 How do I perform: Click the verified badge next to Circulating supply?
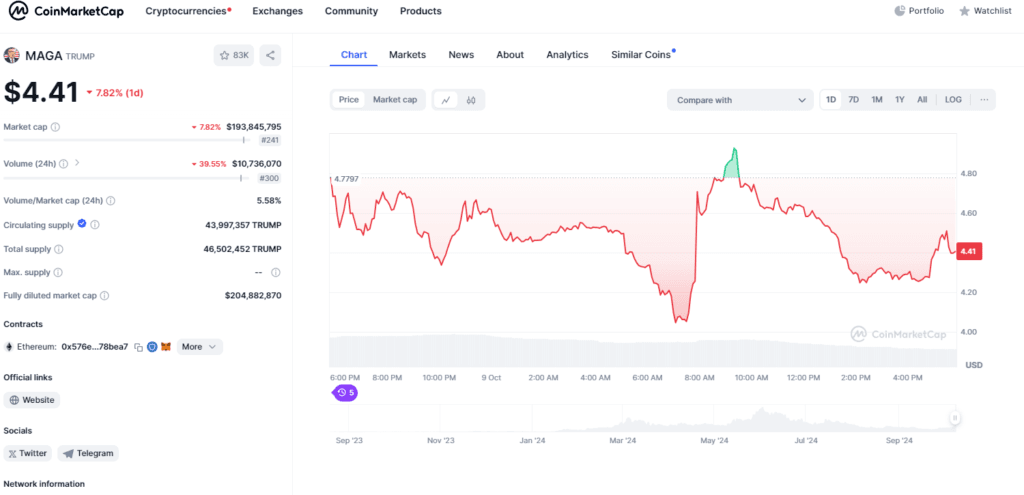tap(82, 224)
